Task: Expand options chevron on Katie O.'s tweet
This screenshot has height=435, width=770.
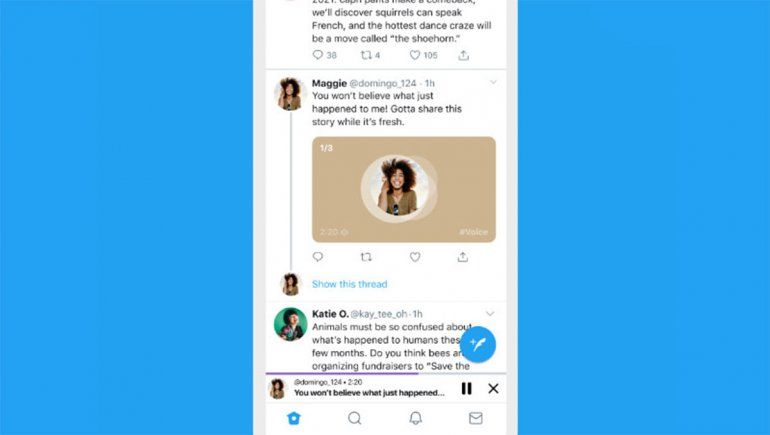Action: pos(490,313)
